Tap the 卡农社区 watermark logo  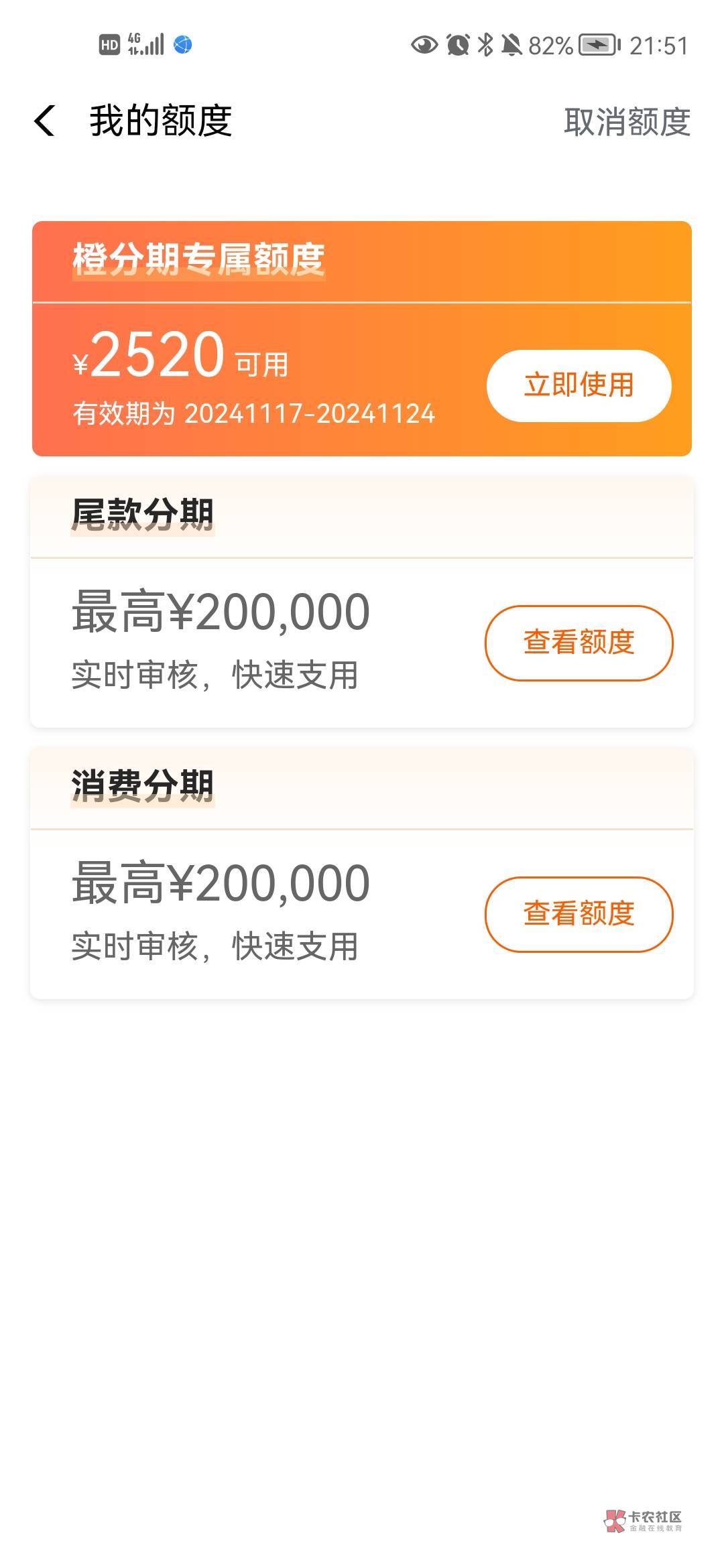click(643, 1520)
